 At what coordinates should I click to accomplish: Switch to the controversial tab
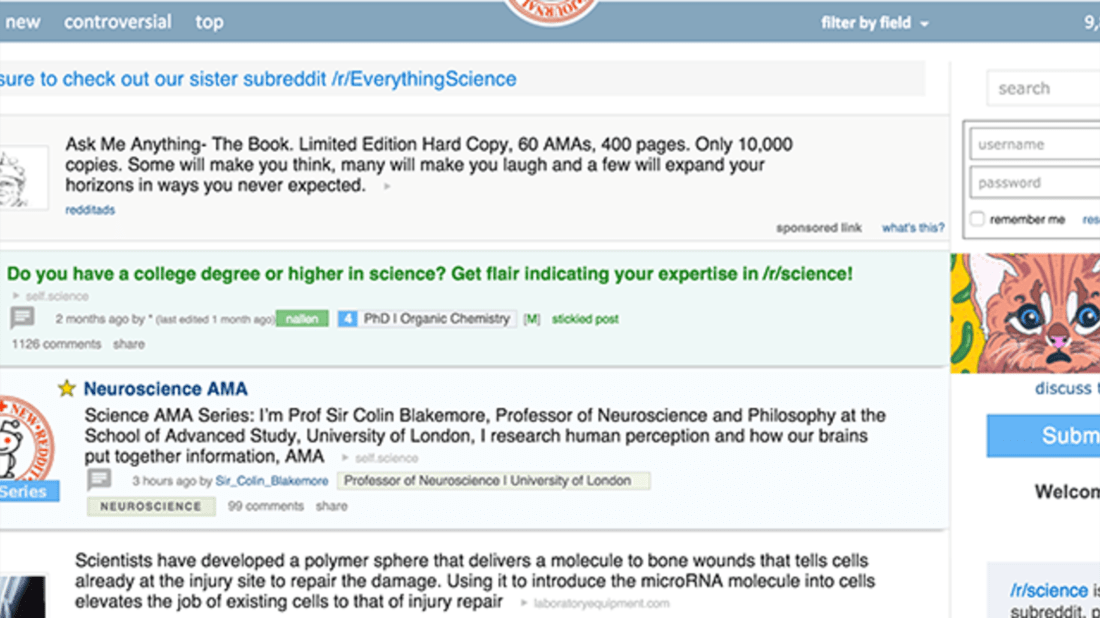[x=118, y=22]
